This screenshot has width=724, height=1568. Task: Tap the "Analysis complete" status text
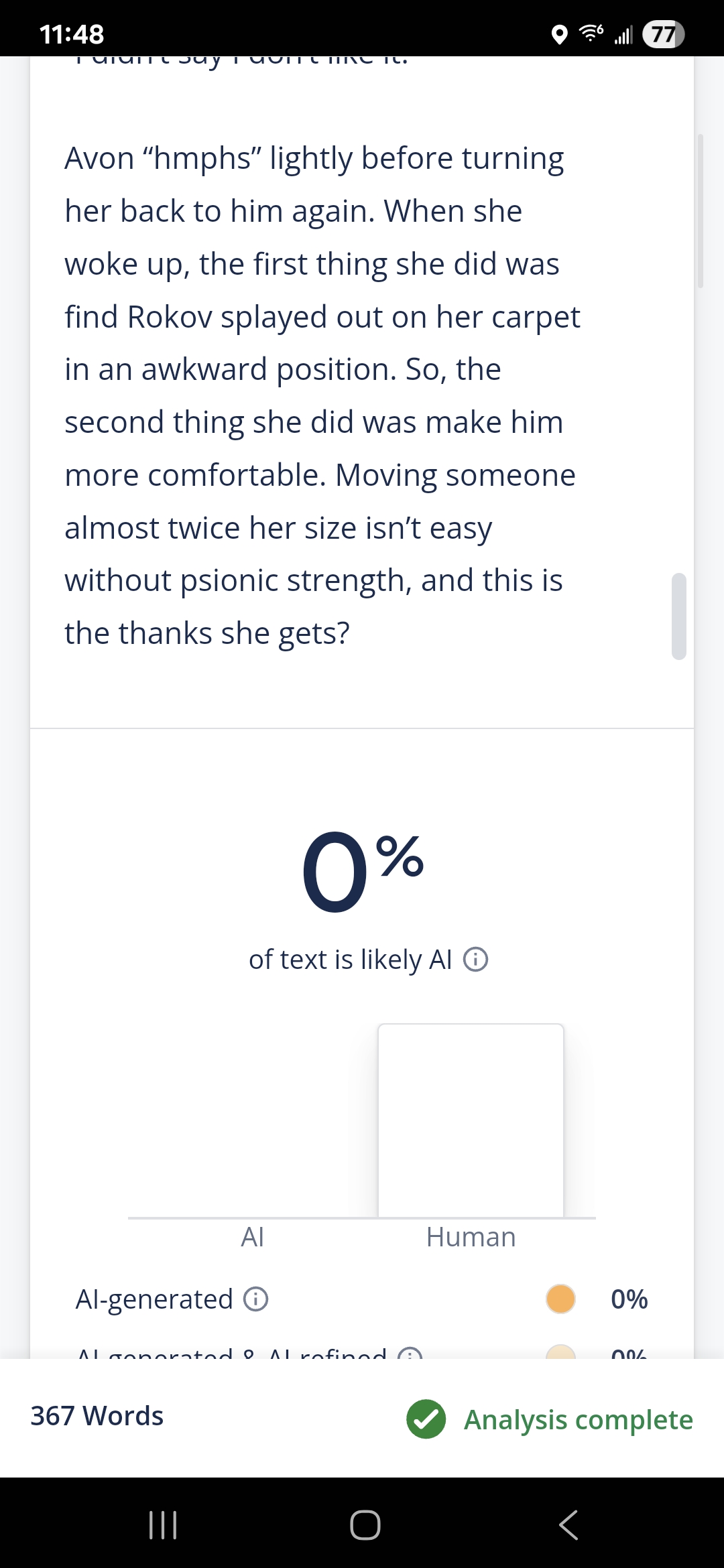tap(579, 1419)
